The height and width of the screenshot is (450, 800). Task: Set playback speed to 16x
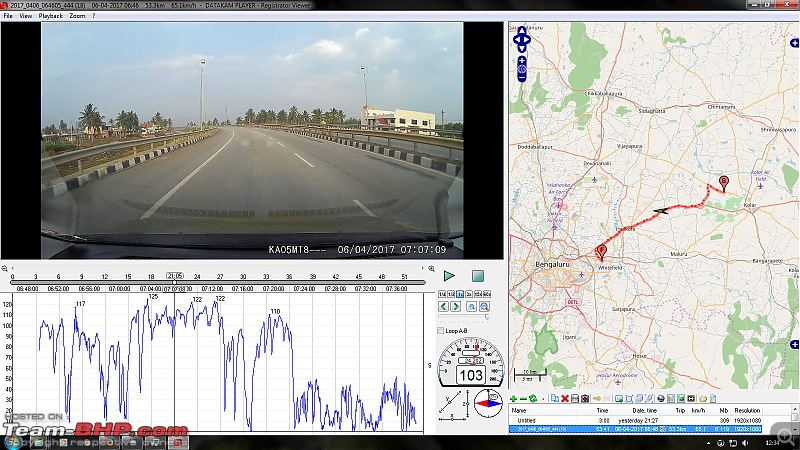coord(478,294)
